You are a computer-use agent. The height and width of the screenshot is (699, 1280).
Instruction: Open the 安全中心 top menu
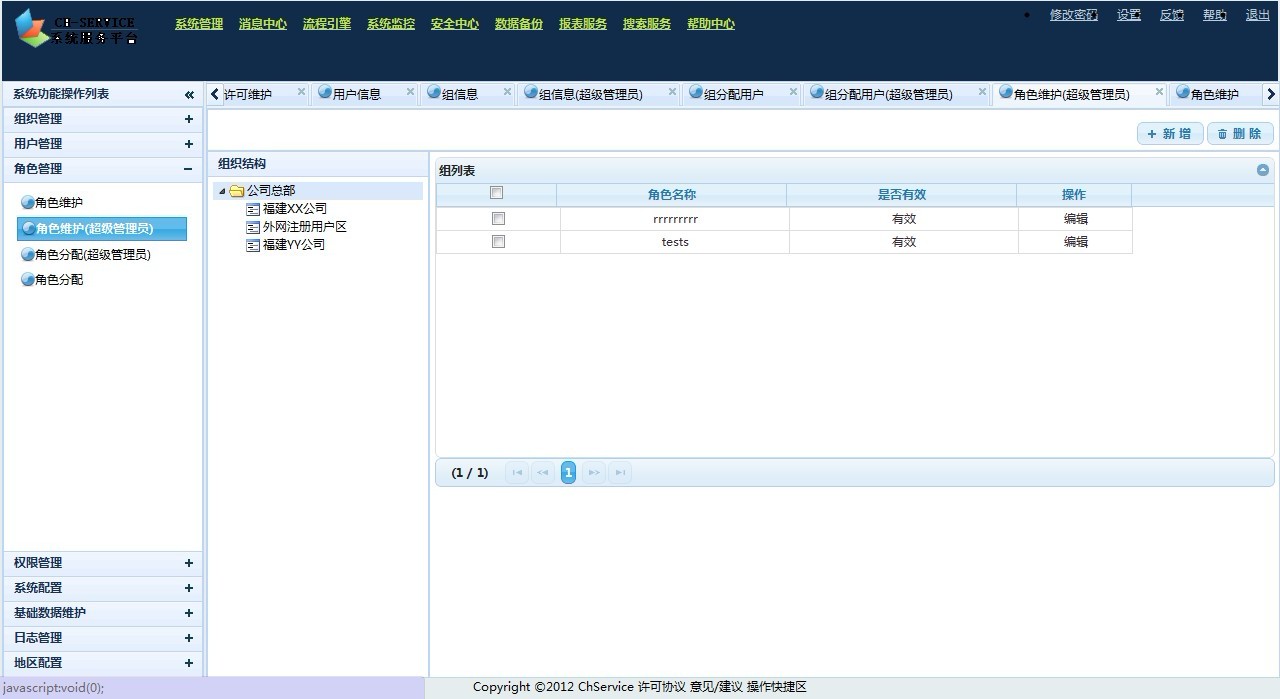455,24
